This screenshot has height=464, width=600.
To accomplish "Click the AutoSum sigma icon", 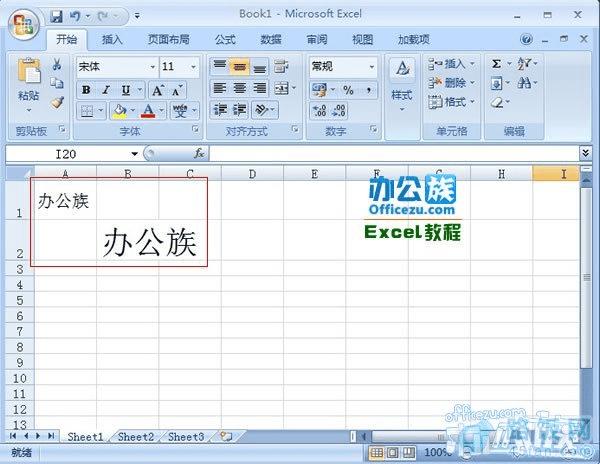I will [x=496, y=64].
